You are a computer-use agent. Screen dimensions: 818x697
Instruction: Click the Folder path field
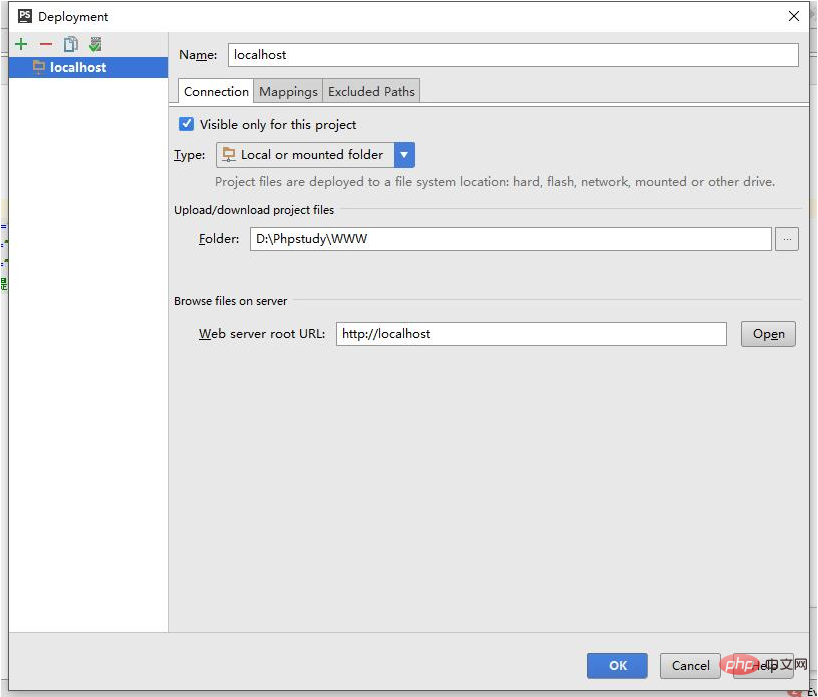point(510,239)
